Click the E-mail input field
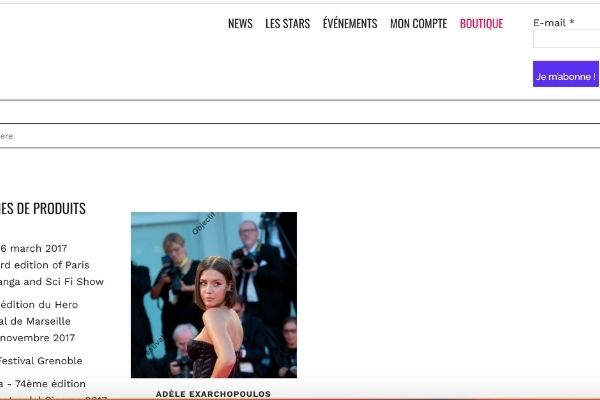The image size is (600, 400). pyautogui.click(x=566, y=39)
